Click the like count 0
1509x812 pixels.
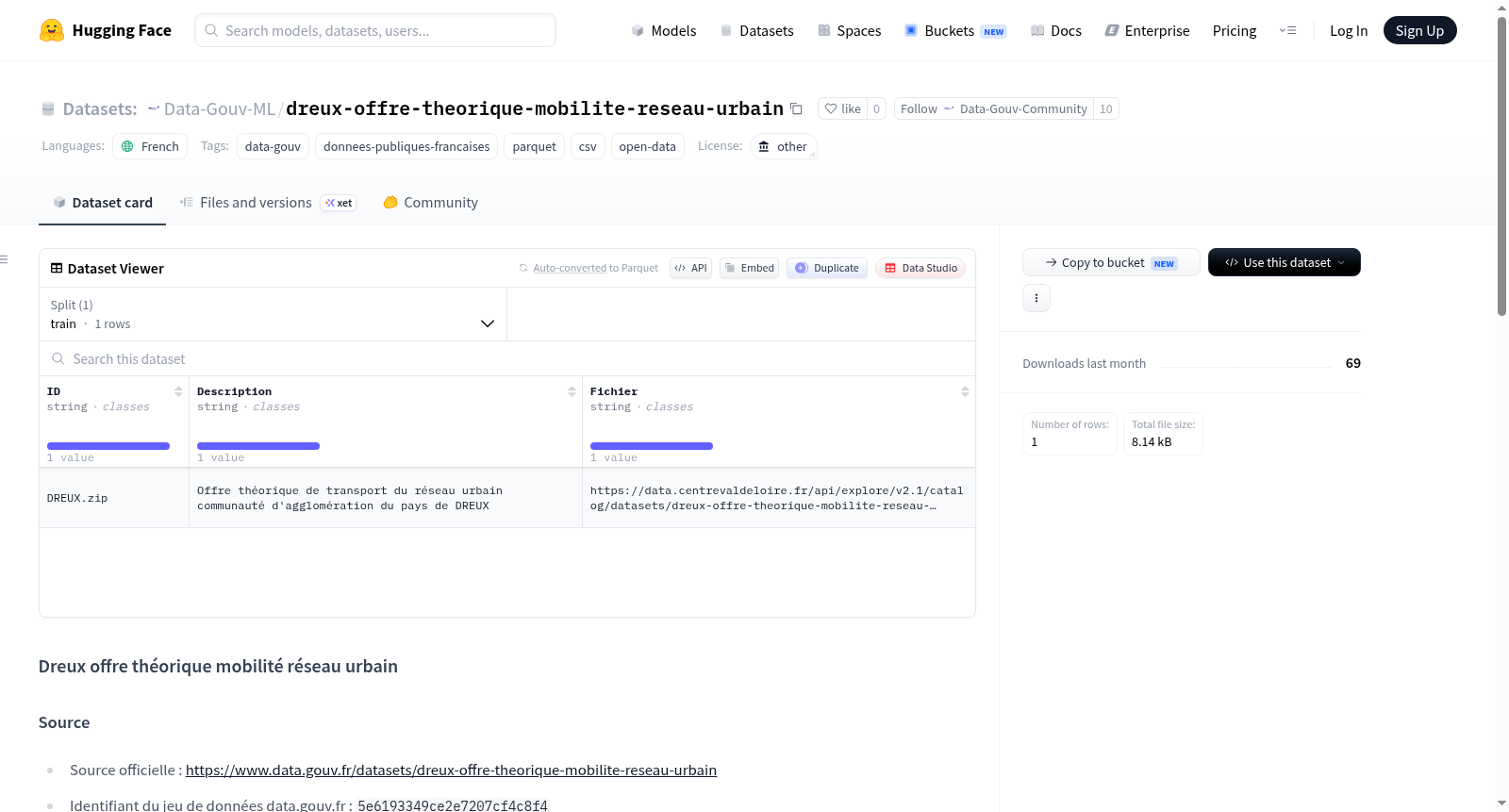click(x=876, y=108)
